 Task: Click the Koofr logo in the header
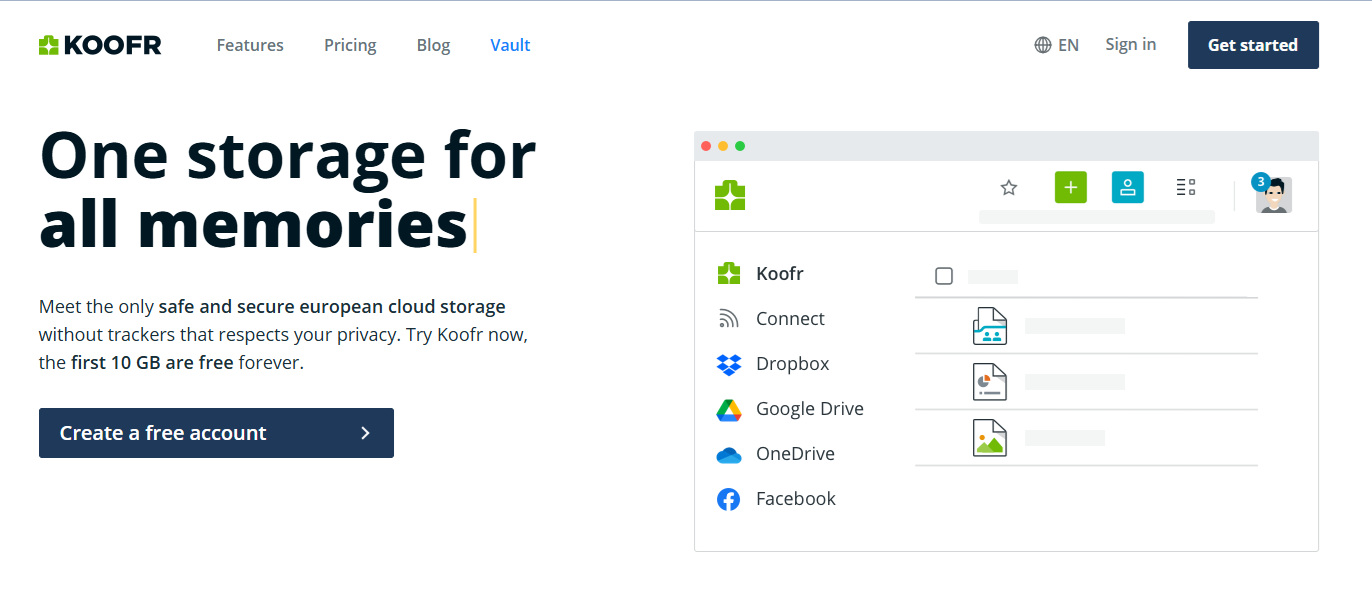(x=100, y=45)
